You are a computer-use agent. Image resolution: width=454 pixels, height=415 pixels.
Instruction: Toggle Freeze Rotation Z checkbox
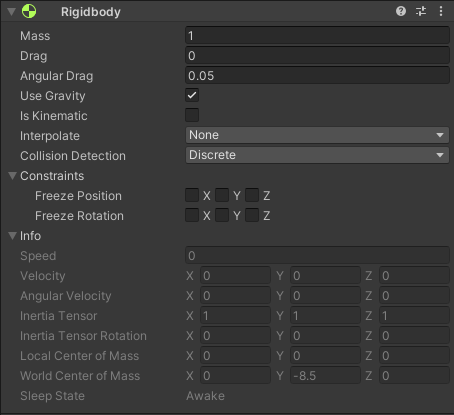click(252, 215)
